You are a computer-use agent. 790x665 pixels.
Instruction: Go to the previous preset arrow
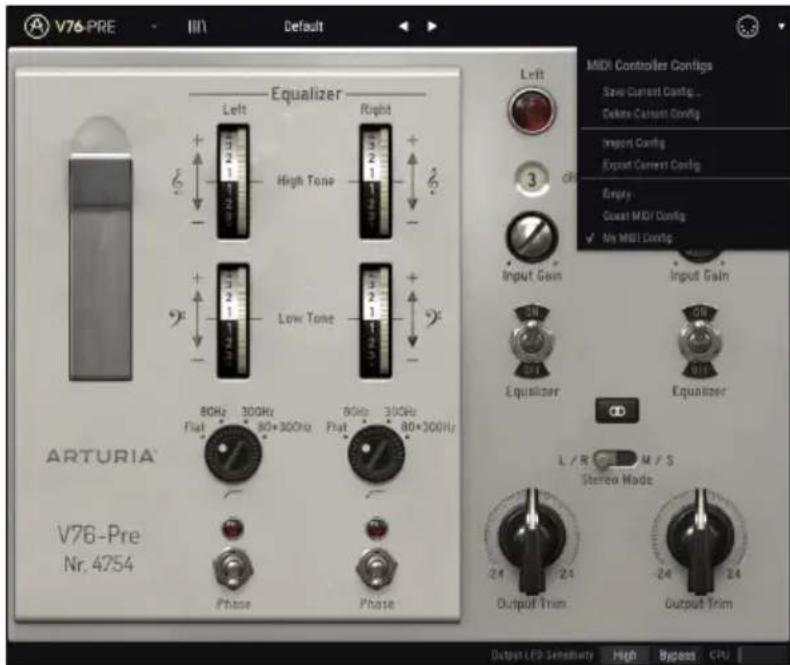(x=404, y=26)
